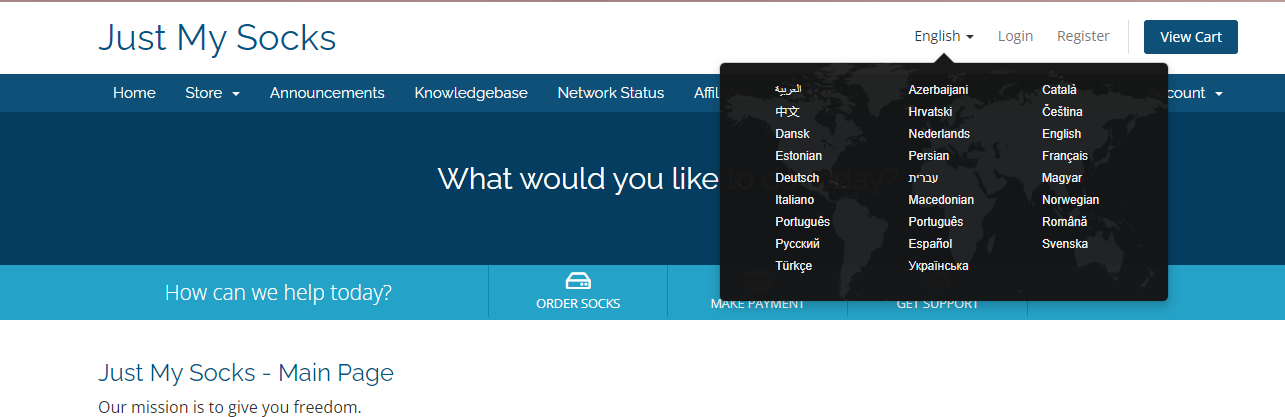Choose Dansk language
The image size is (1285, 417).
click(792, 134)
